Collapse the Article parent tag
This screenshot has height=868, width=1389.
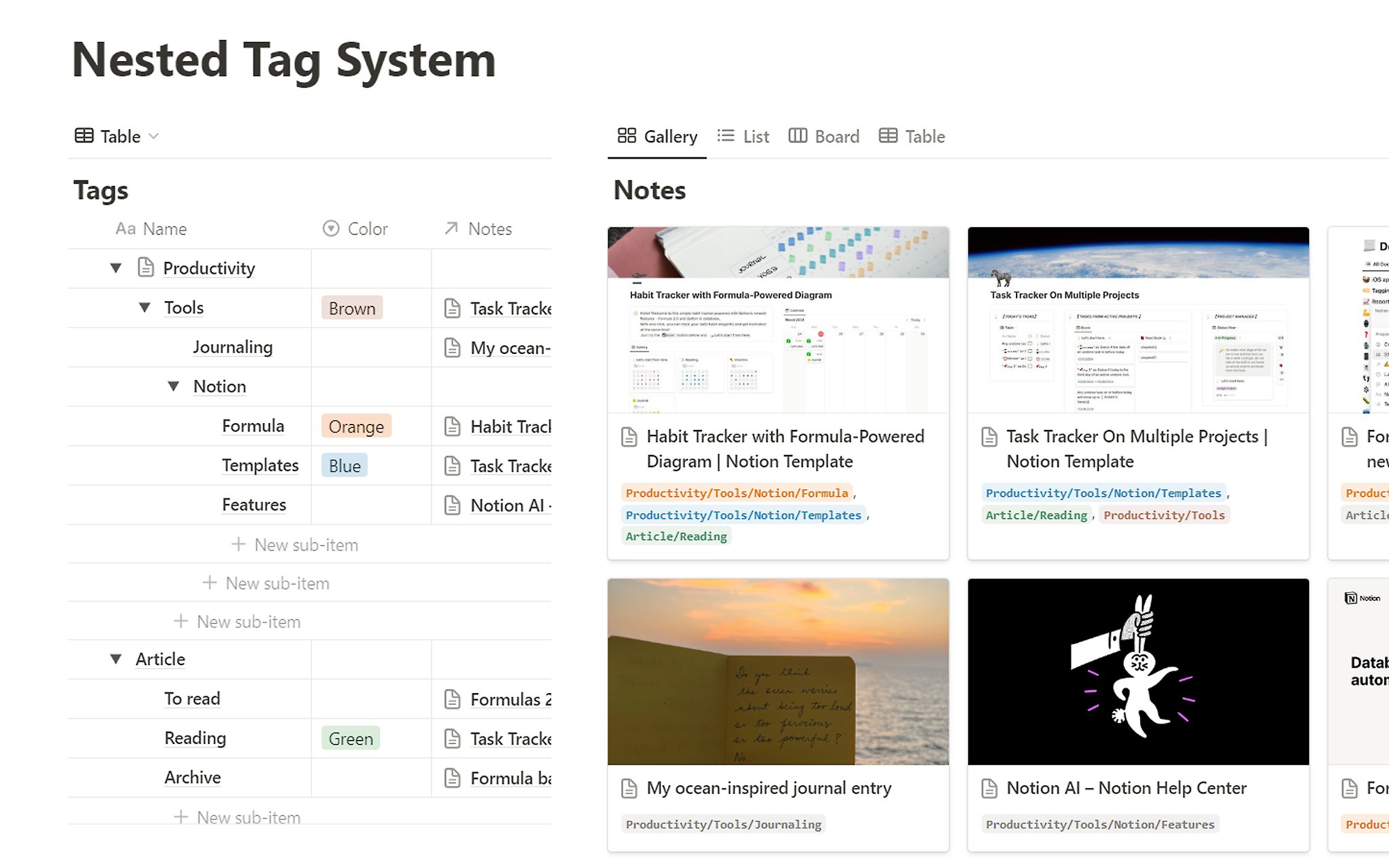click(116, 659)
